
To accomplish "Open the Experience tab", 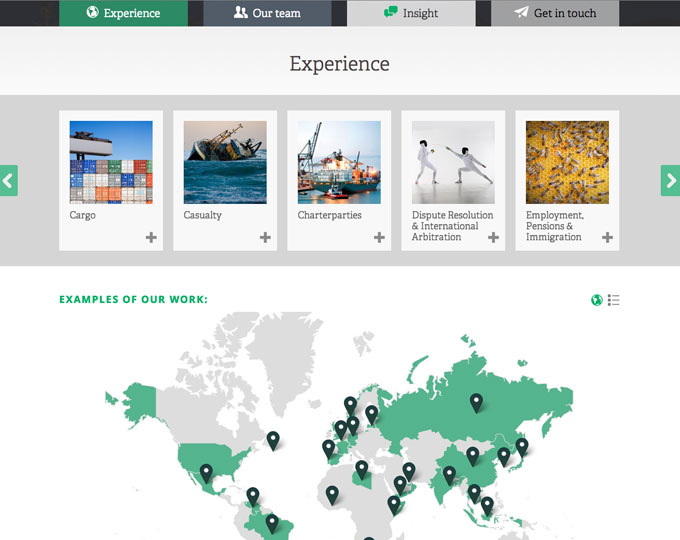I will (124, 13).
